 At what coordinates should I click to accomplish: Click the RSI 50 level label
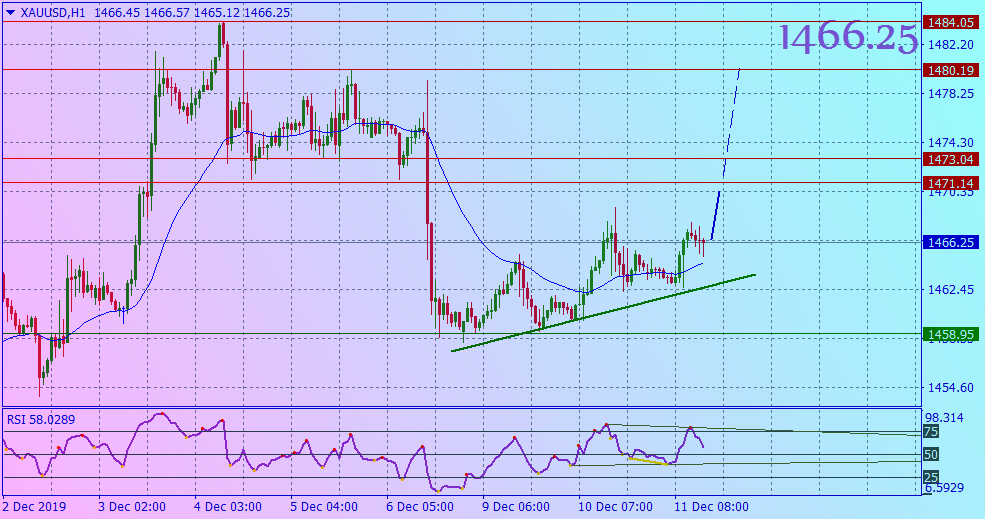pyautogui.click(x=931, y=454)
